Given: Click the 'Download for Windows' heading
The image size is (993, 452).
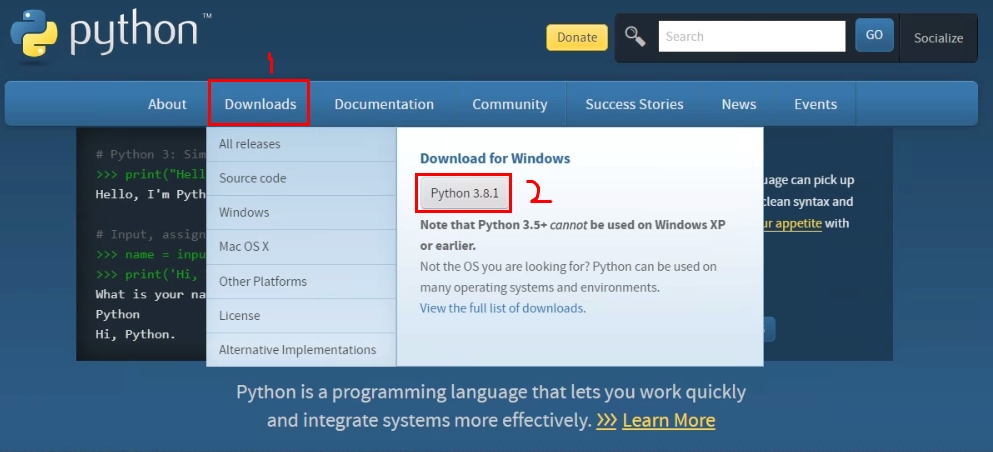Looking at the screenshot, I should (x=495, y=158).
